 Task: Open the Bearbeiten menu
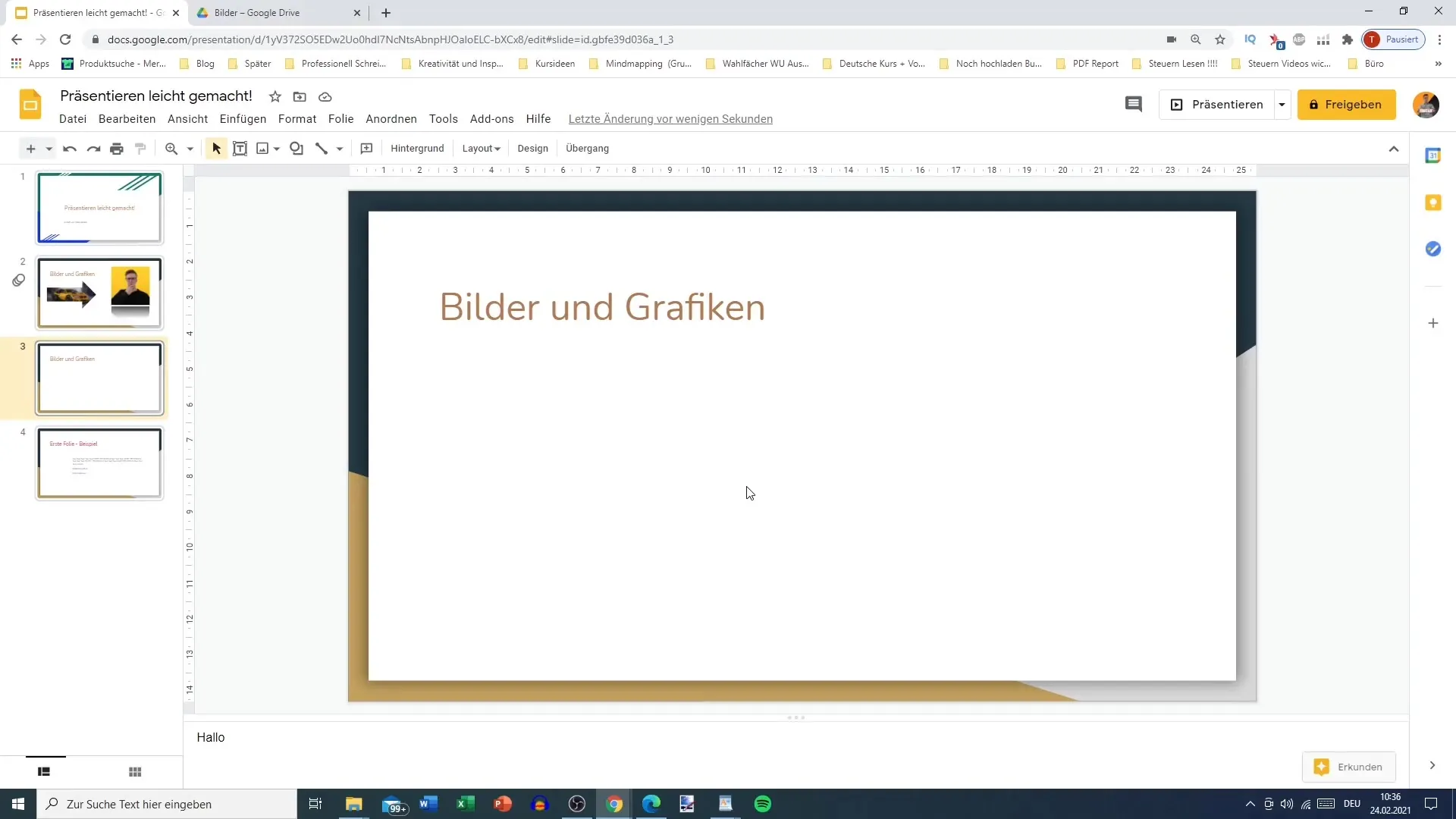tap(127, 119)
